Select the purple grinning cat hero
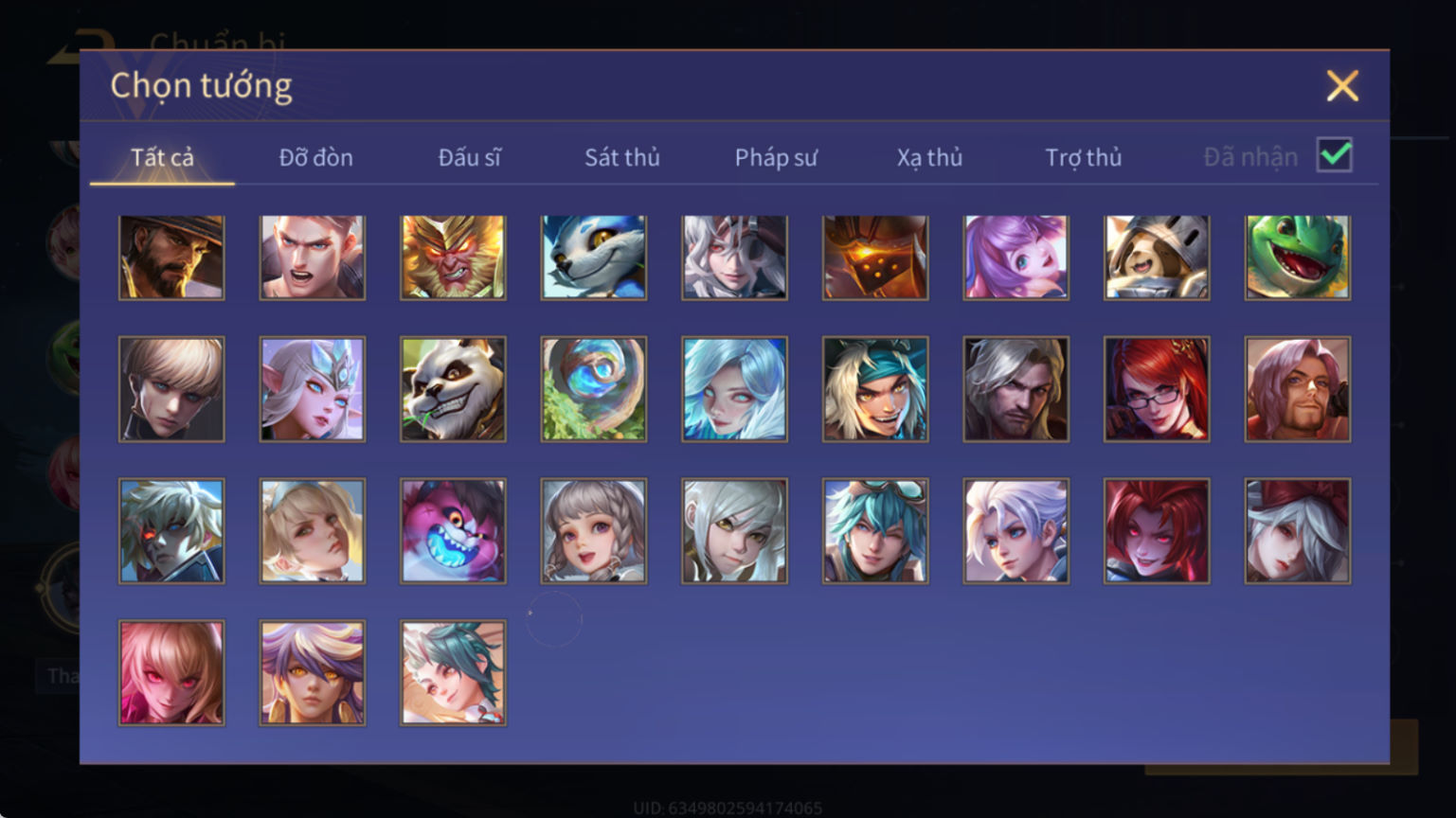The width and height of the screenshot is (1456, 818). [453, 530]
